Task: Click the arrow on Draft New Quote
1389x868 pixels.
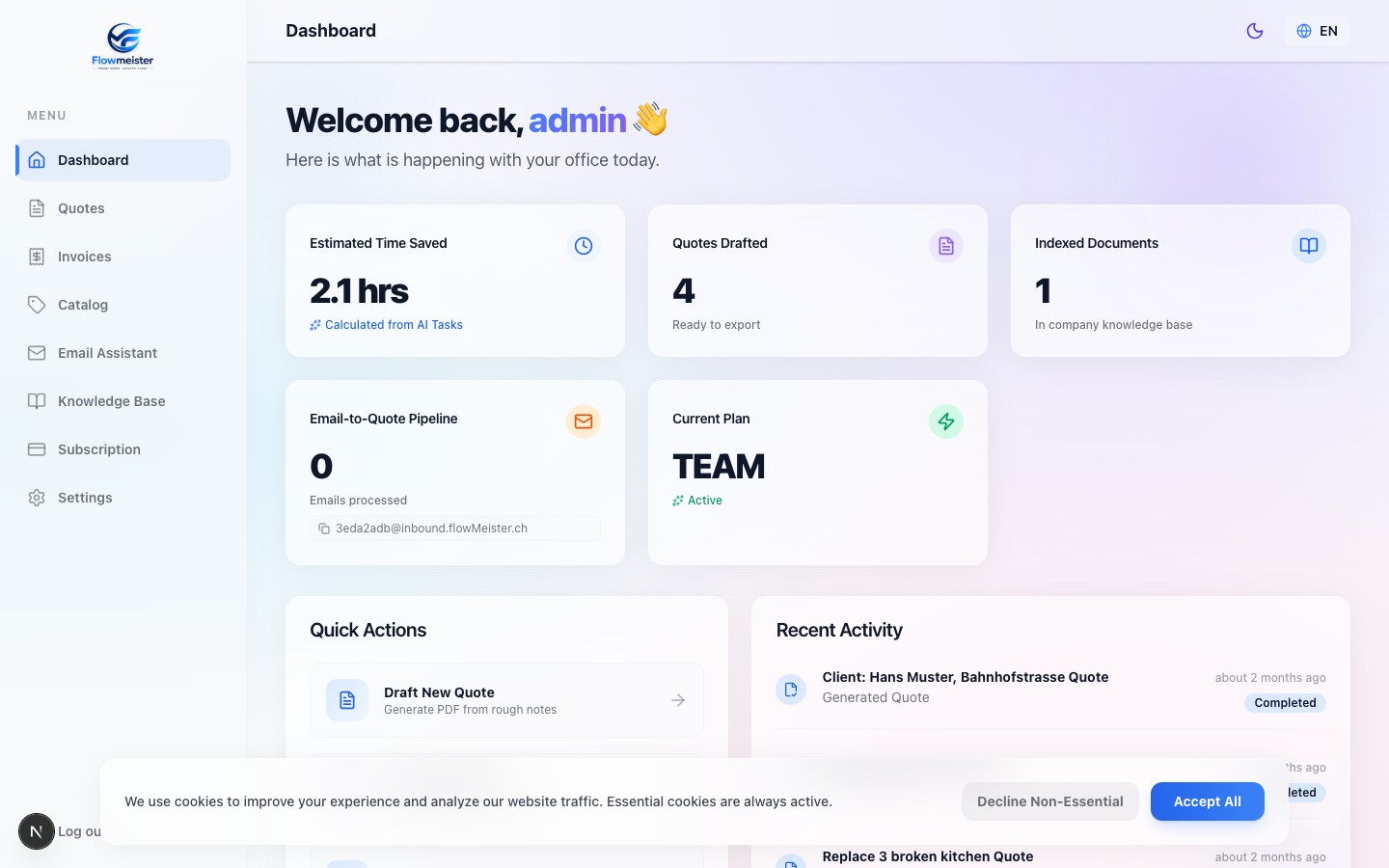Action: 678,700
